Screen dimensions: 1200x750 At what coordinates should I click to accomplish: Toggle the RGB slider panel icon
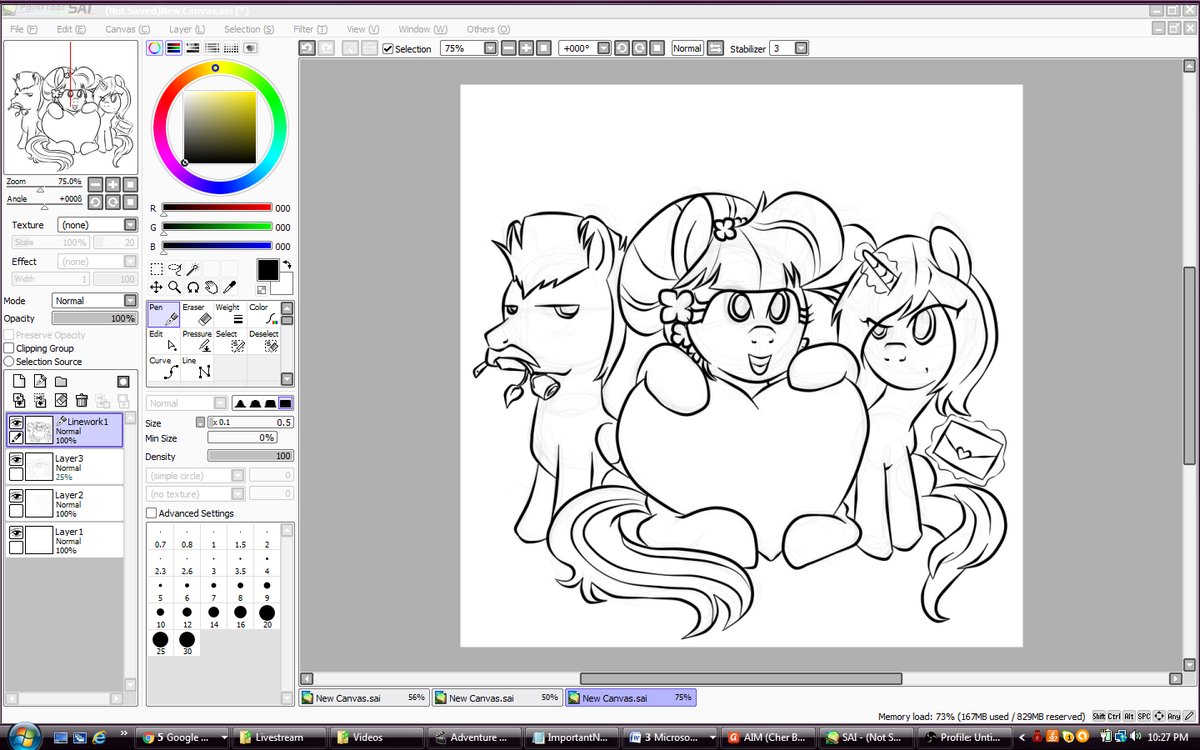[x=174, y=47]
